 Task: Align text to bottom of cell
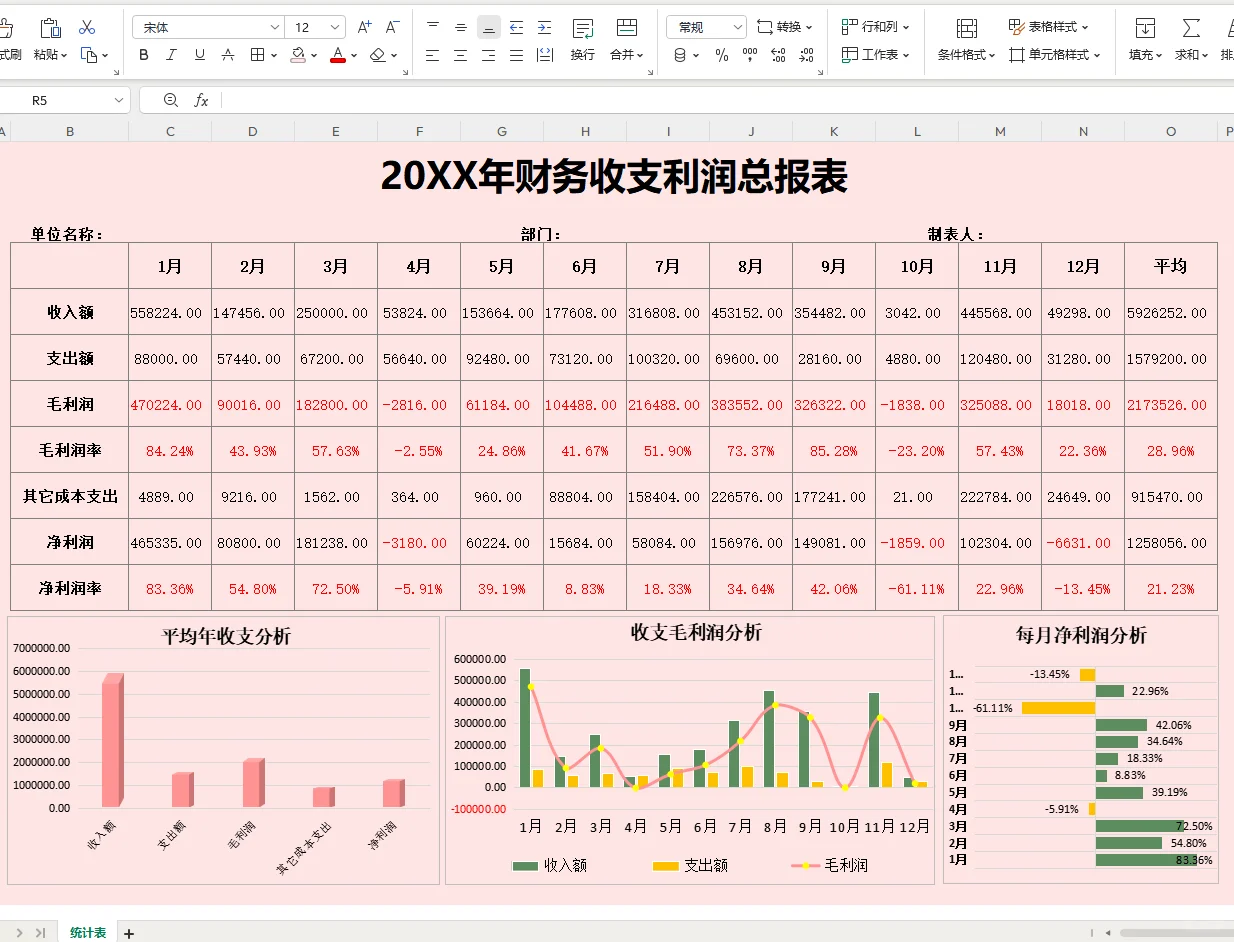click(489, 27)
